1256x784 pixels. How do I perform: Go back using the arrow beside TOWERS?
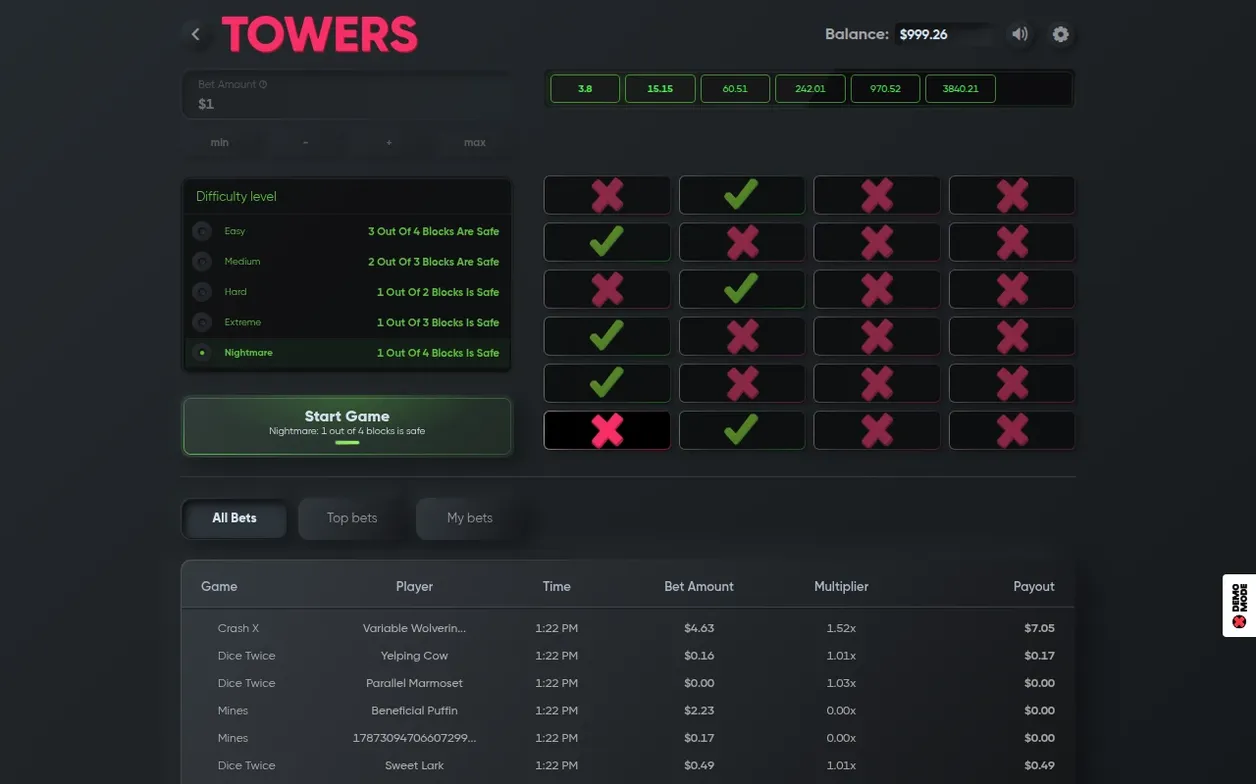196,34
